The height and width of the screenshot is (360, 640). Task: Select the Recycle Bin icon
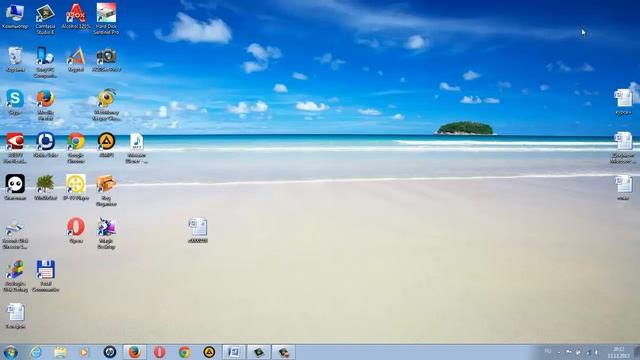click(15, 60)
